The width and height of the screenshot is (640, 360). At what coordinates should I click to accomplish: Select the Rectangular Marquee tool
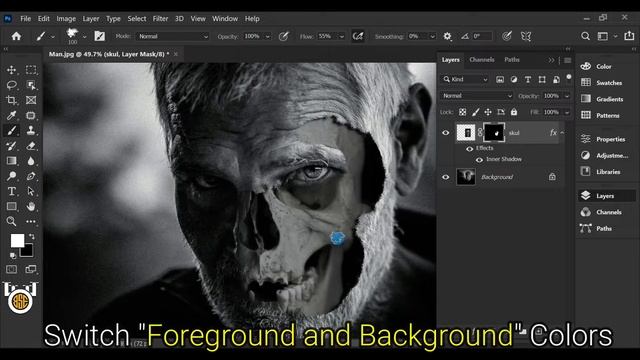31,70
